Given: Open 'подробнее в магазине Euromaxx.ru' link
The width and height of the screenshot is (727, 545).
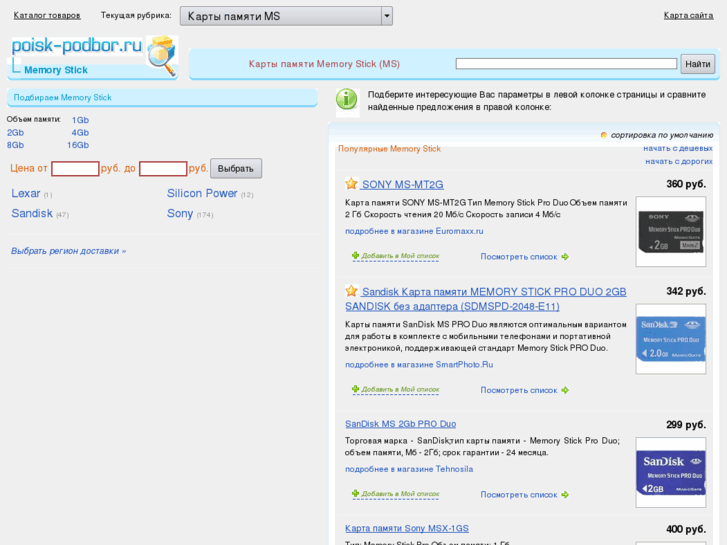Looking at the screenshot, I should (414, 231).
